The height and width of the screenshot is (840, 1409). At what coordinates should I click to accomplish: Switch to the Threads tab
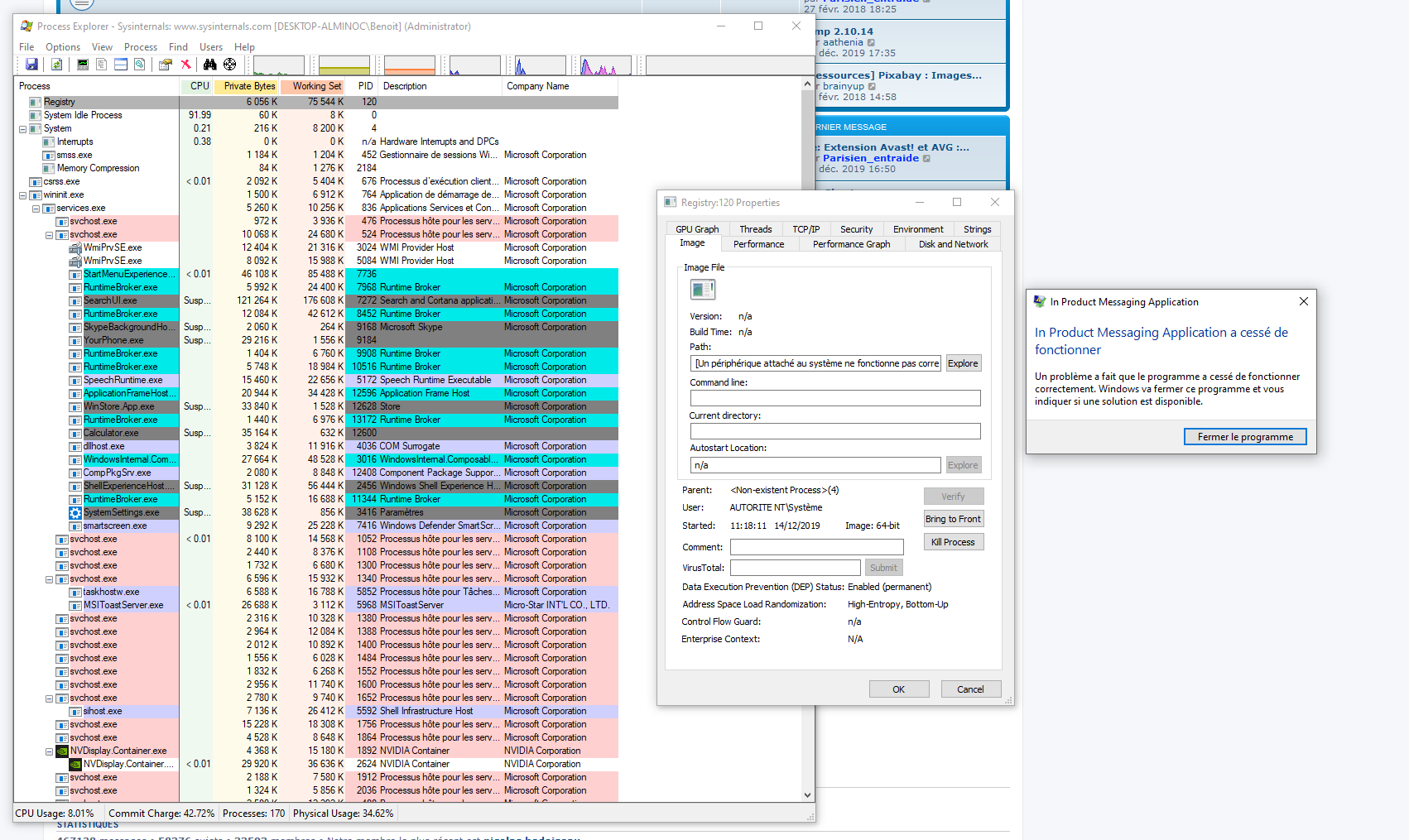pyautogui.click(x=756, y=229)
